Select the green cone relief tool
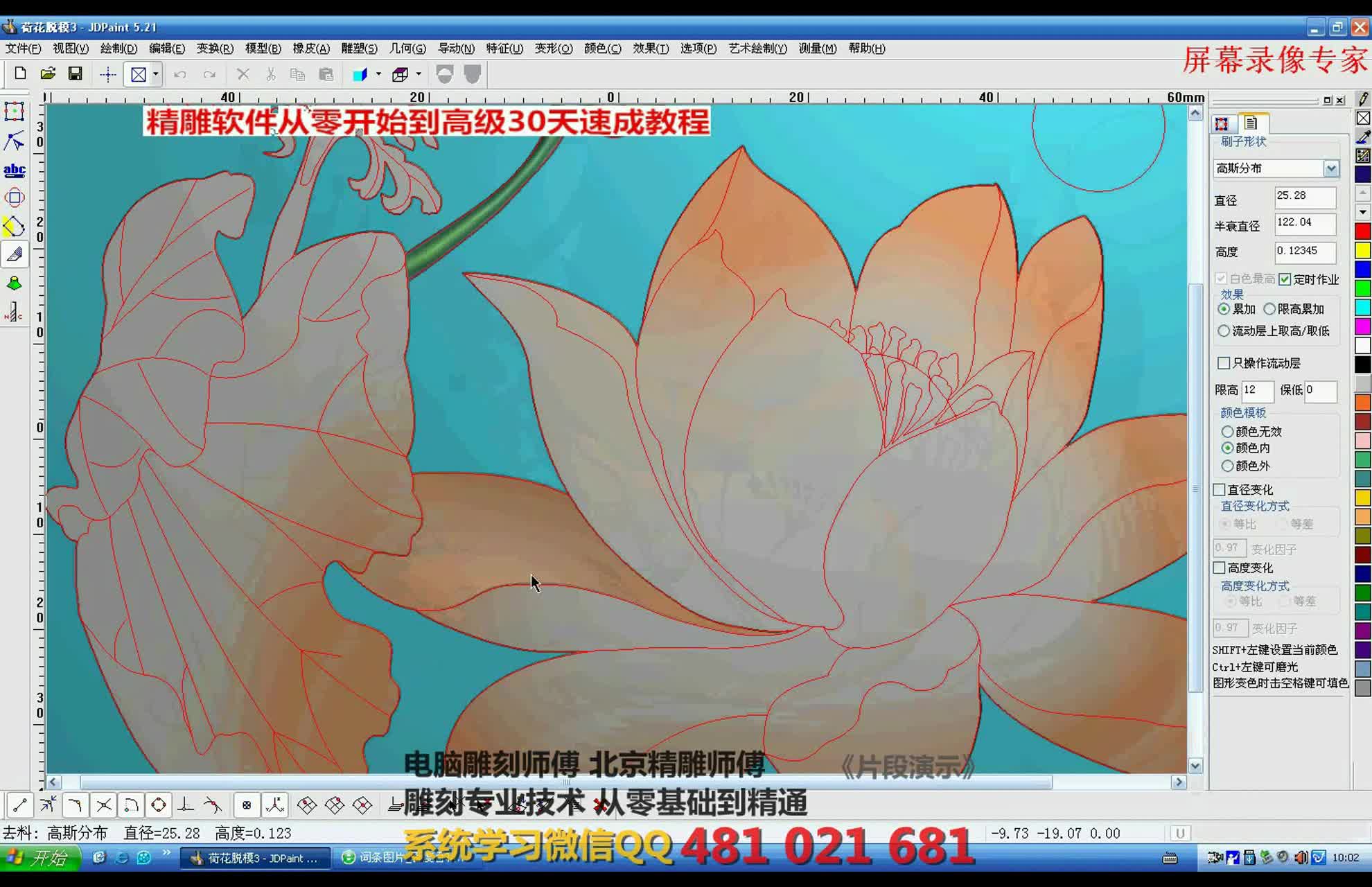 14,282
